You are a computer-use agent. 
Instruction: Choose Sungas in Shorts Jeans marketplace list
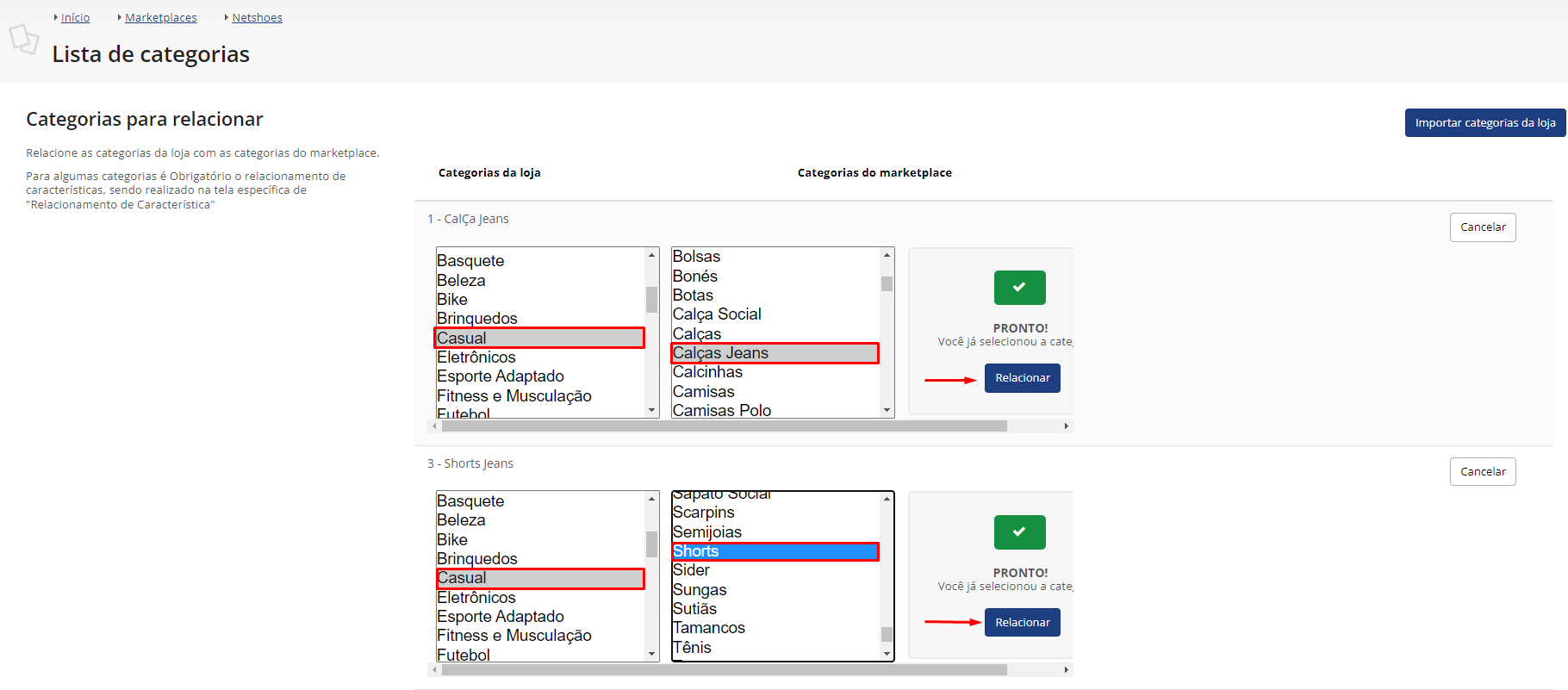[700, 590]
